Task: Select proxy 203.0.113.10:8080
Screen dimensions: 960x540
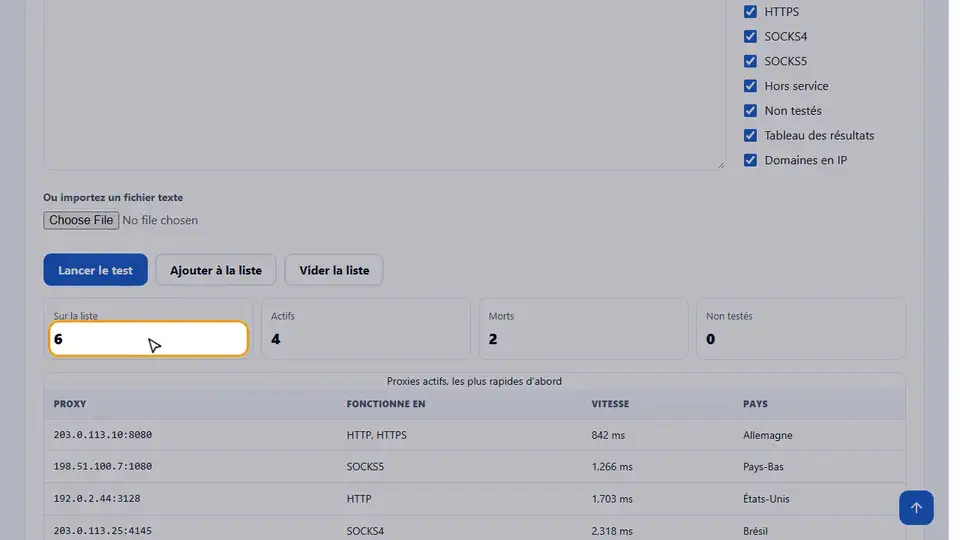Action: [102, 435]
